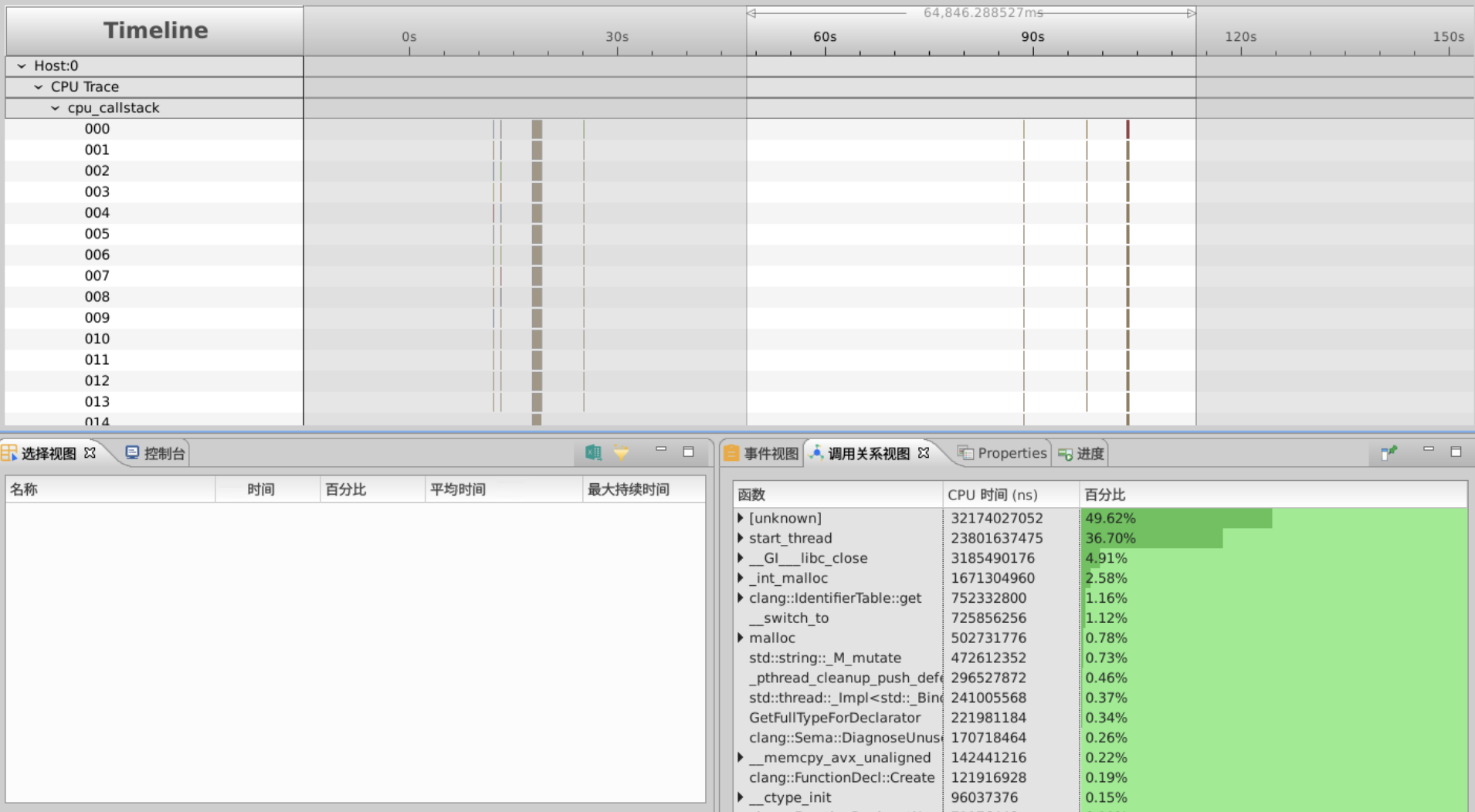Sort by 百分比 column in call-relation view

[x=1273, y=495]
